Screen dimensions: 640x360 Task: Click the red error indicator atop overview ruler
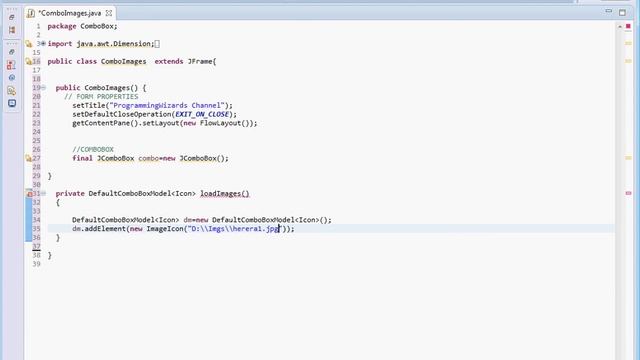tap(628, 26)
